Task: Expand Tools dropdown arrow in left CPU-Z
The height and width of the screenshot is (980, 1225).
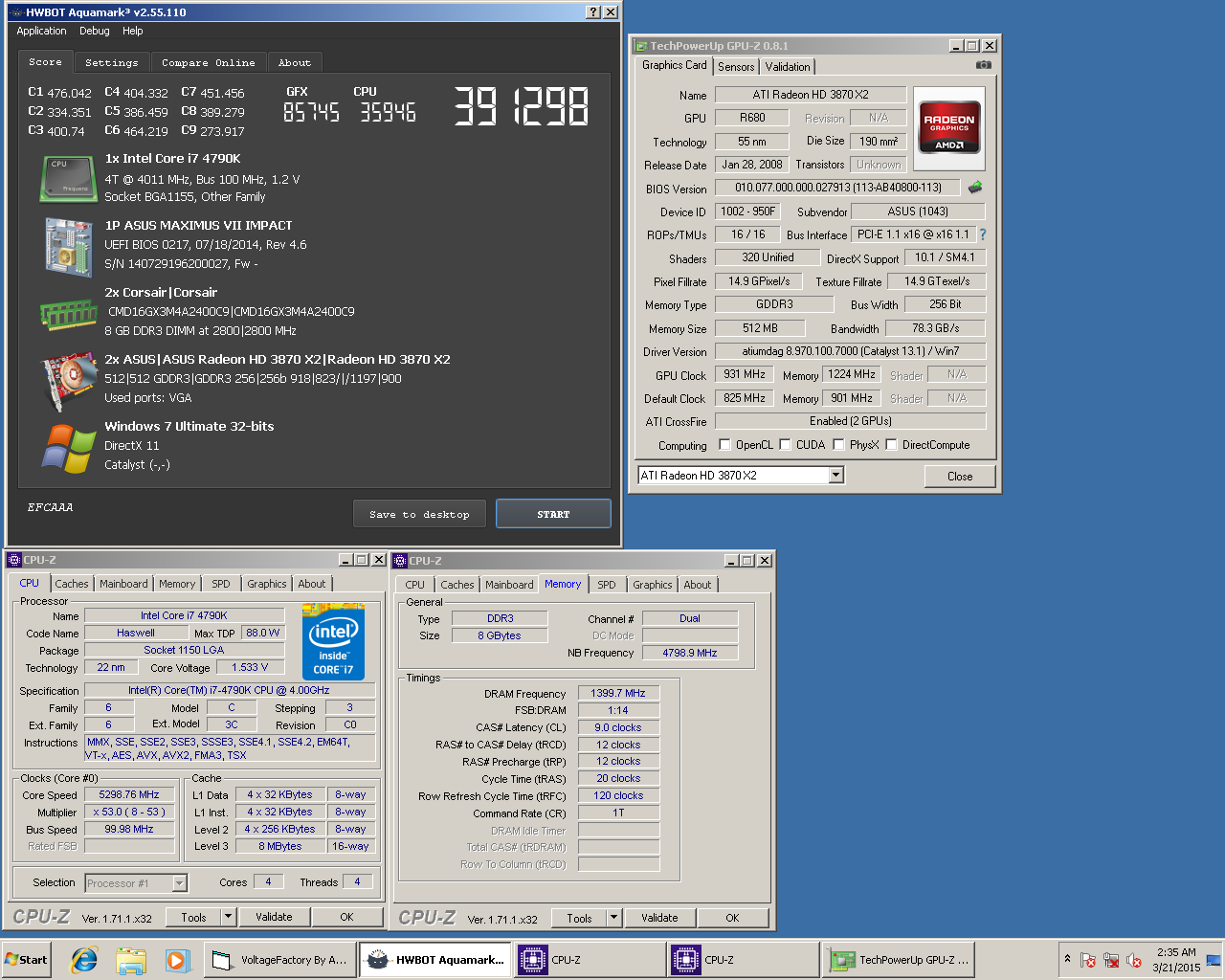Action: click(x=228, y=917)
